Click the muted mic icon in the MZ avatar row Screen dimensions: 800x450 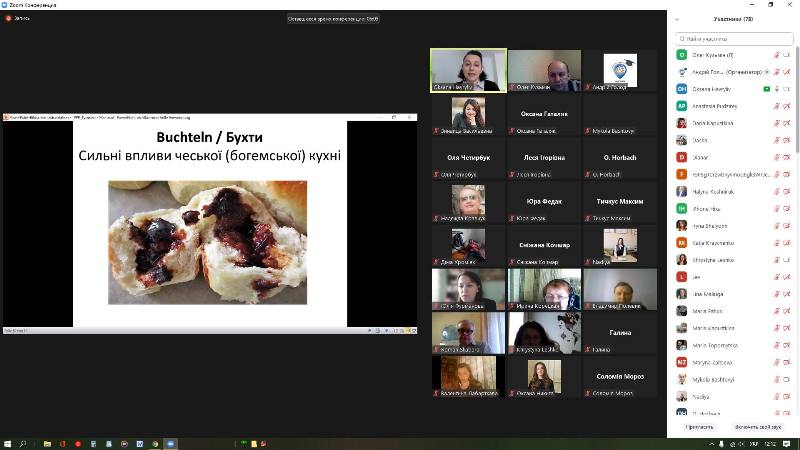777,362
